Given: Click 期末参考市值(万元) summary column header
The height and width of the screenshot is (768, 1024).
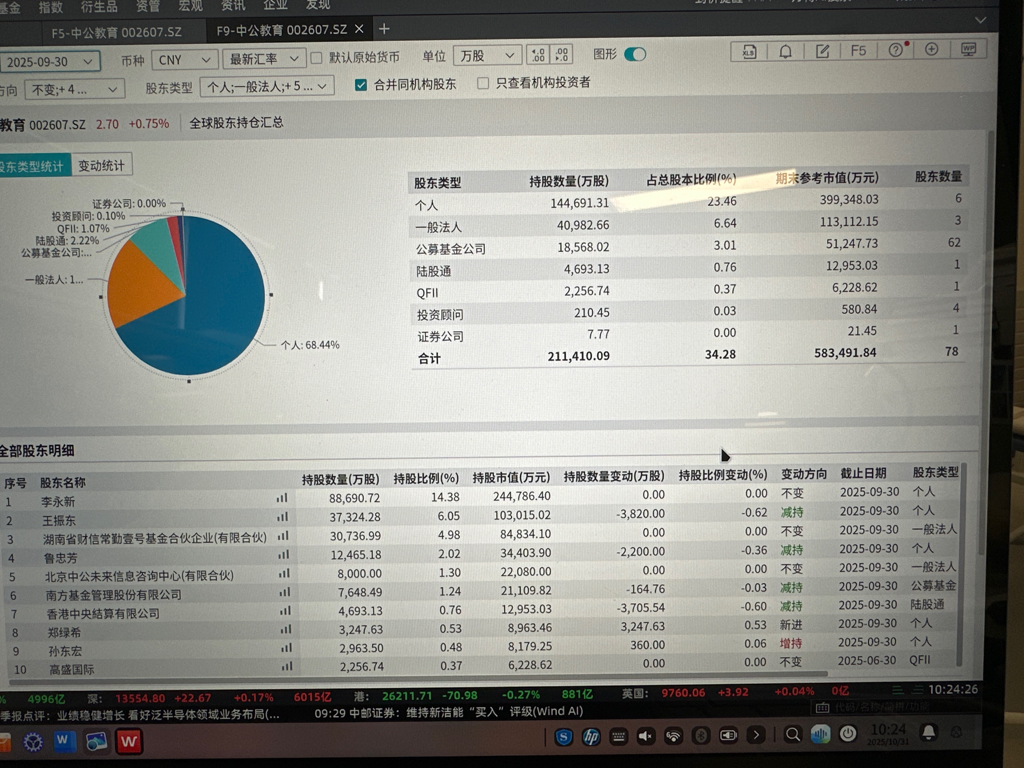Looking at the screenshot, I should 827,178.
